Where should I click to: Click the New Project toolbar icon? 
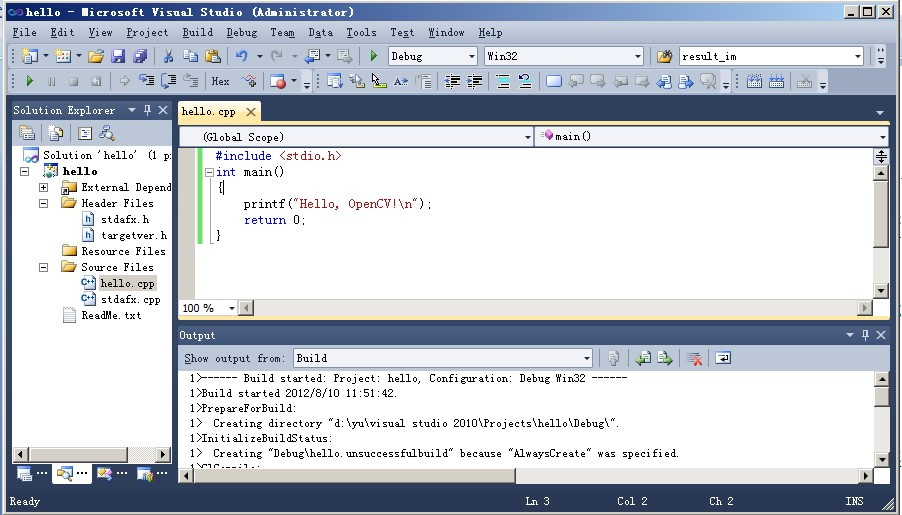29,56
